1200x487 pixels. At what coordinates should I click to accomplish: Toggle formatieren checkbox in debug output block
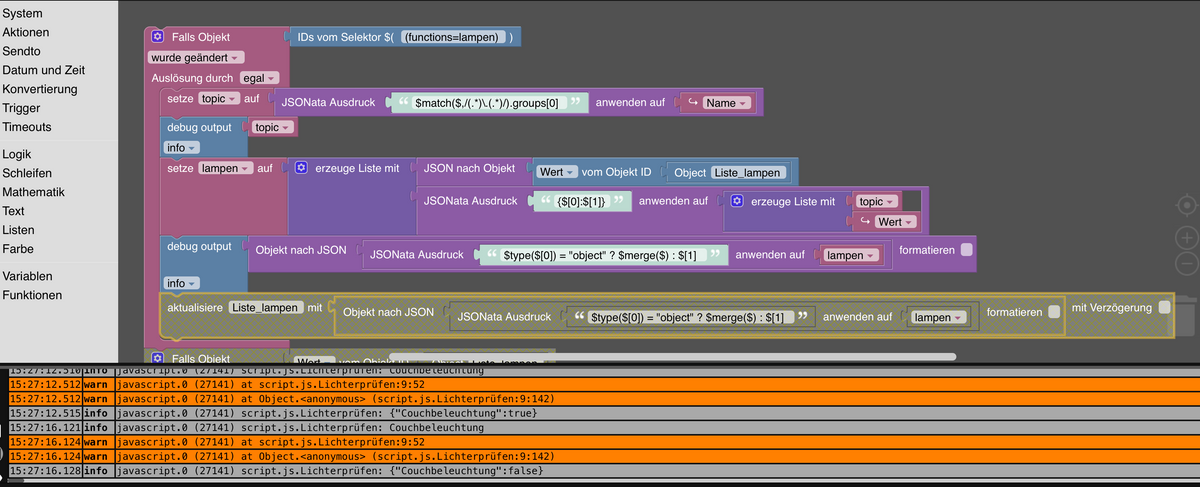pyautogui.click(x=966, y=250)
